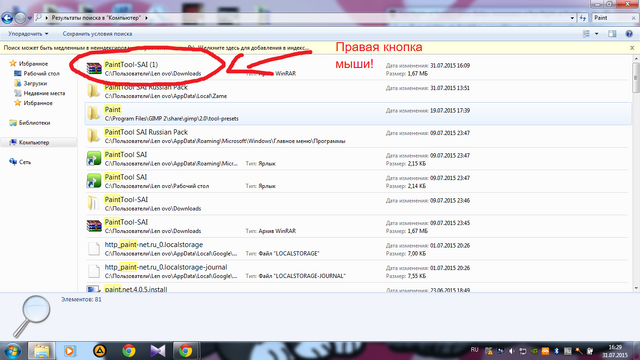Click the magnifier icon in the address bar
The image size is (640, 360).
pos(38,18)
